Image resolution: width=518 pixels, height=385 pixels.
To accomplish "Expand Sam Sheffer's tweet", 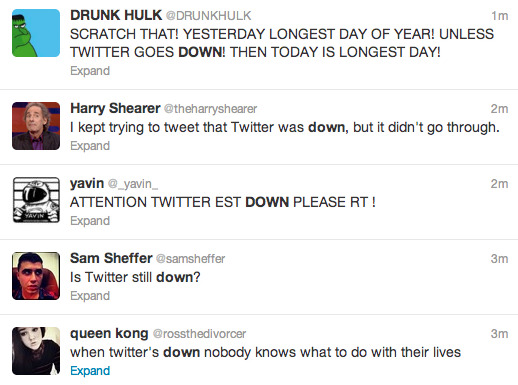I will click(x=90, y=296).
